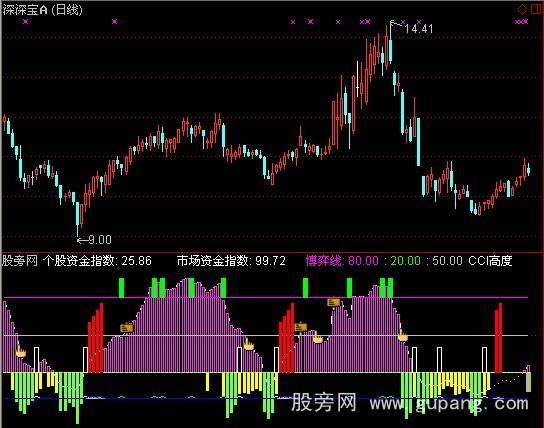The width and height of the screenshot is (544, 428).
Task: Click the rightmost hand icon in the indicator panel
Action: [x=402, y=335]
